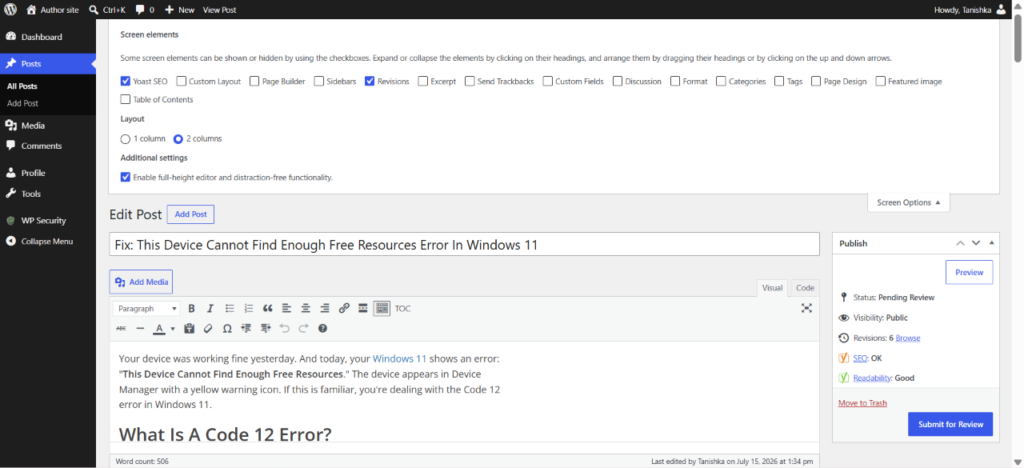Viewport: 1024px width, 468px height.
Task: Undo the last edit
Action: (x=284, y=328)
